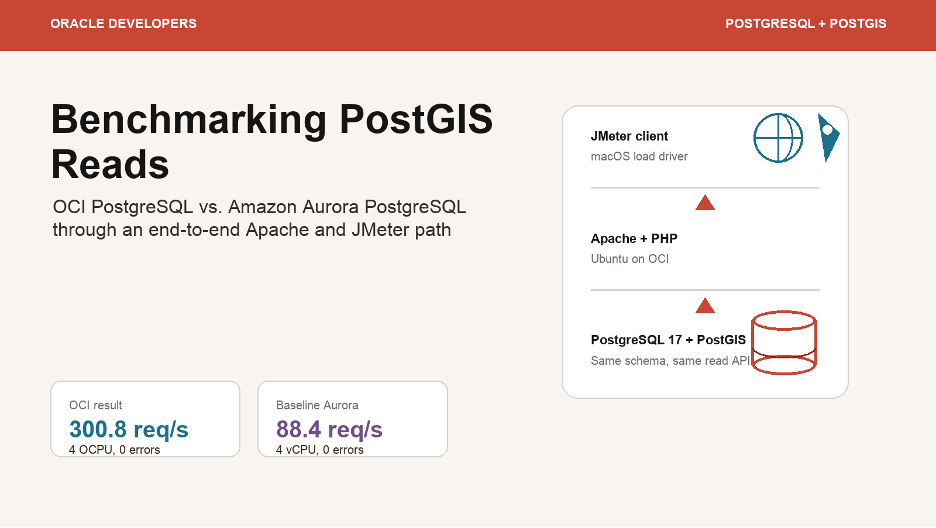Click the ORACLE DEVELOPERS header text
The height and width of the screenshot is (528, 936).
(124, 24)
